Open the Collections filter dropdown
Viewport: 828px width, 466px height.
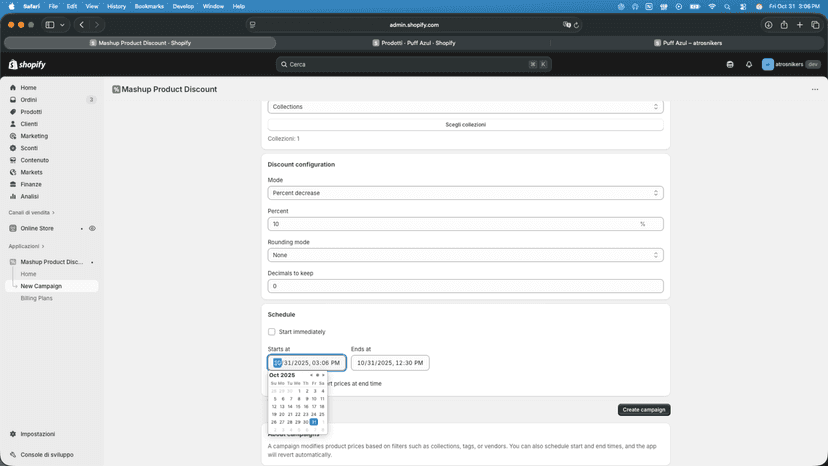coord(465,107)
